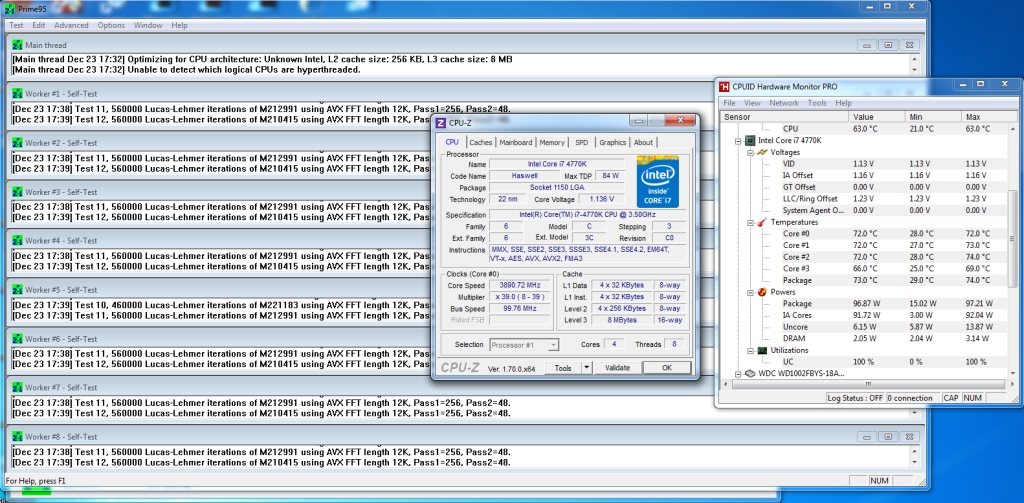Click the Sensor column header
Viewport: 1024px width, 503px height.
point(784,117)
